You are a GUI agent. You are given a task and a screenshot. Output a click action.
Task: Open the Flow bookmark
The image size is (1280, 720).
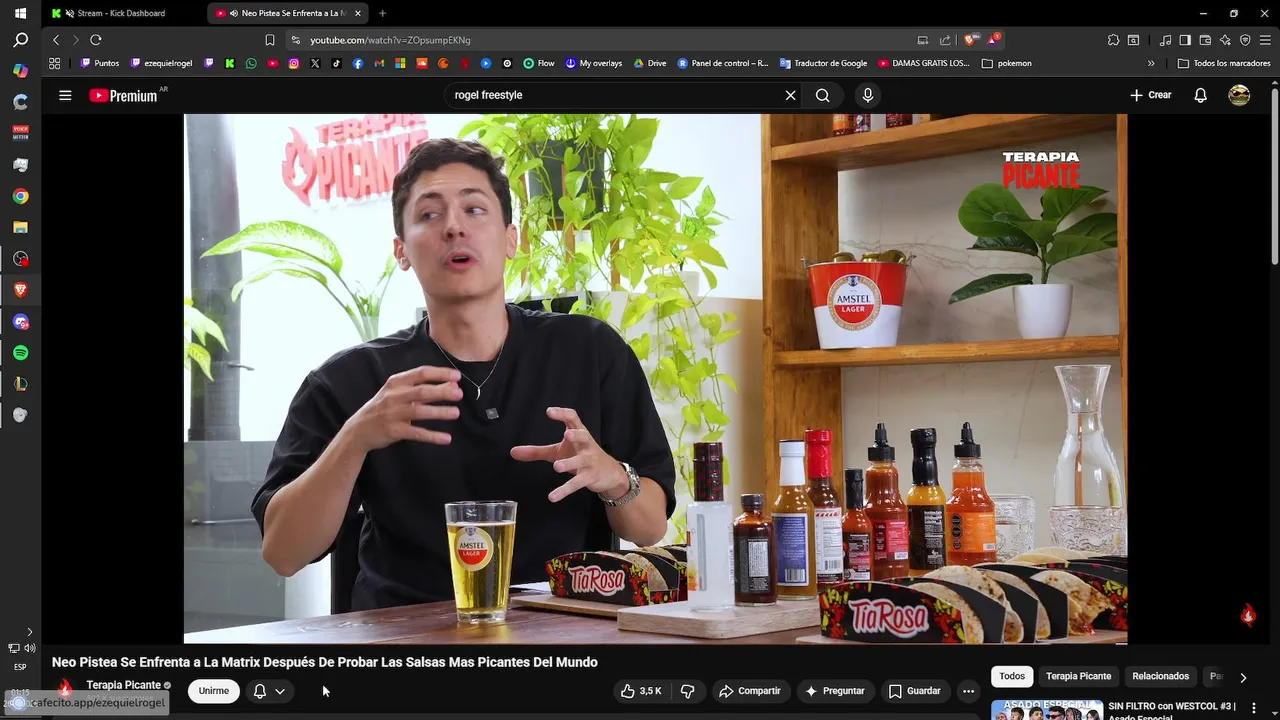(538, 63)
